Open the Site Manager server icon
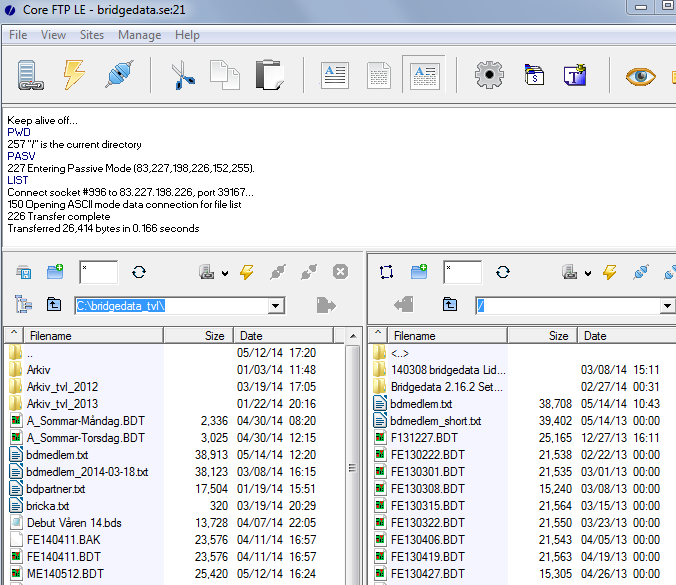Screen dimensions: 676x585 (30, 75)
